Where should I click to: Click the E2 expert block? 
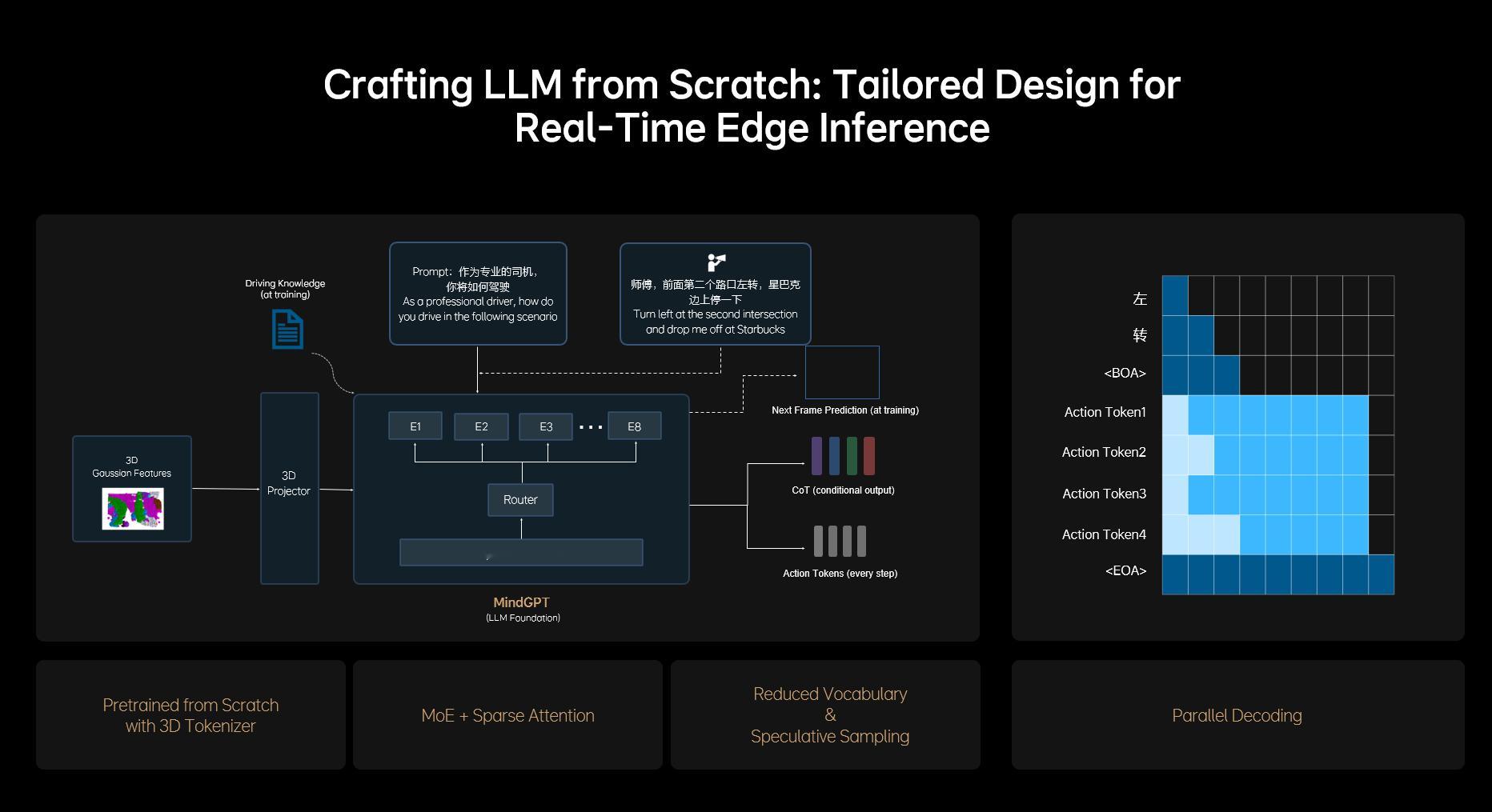point(481,426)
